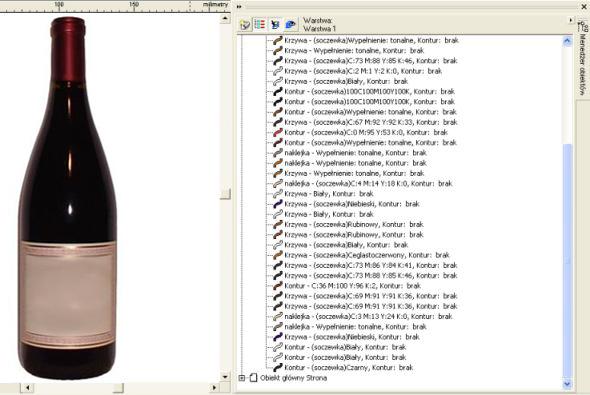590x395 pixels.
Task: Switch to the Menedżer obiektów side tab
Action: click(582, 60)
